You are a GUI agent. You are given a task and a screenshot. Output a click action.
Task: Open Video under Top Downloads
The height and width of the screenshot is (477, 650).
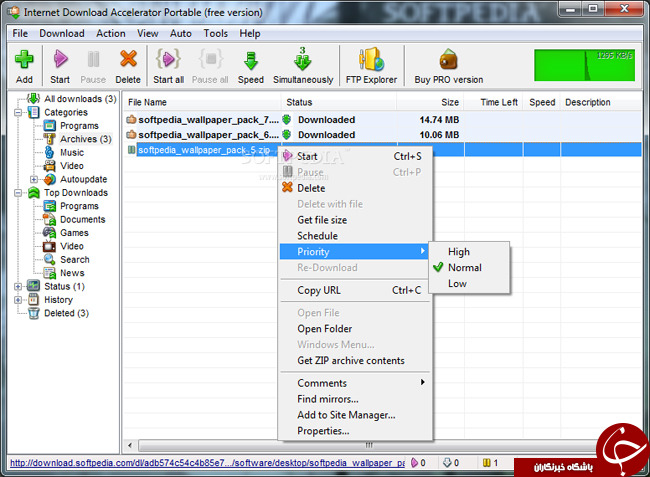tap(72, 246)
